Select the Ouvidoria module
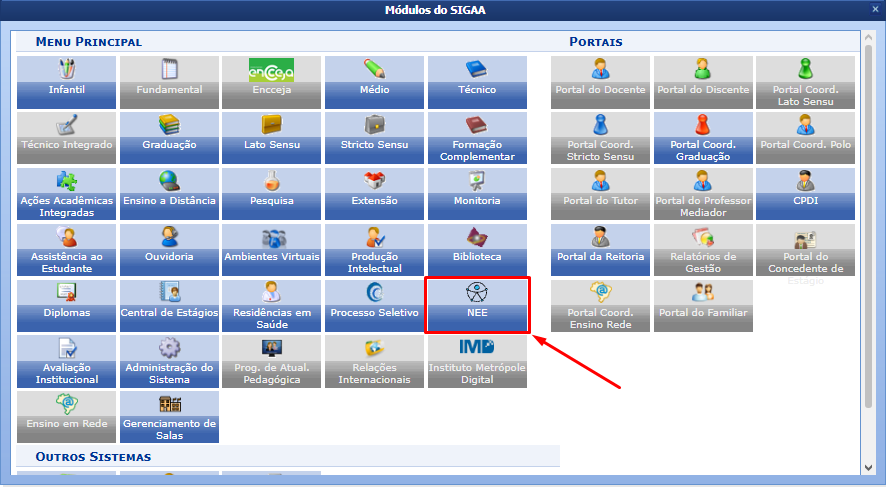 [169, 250]
